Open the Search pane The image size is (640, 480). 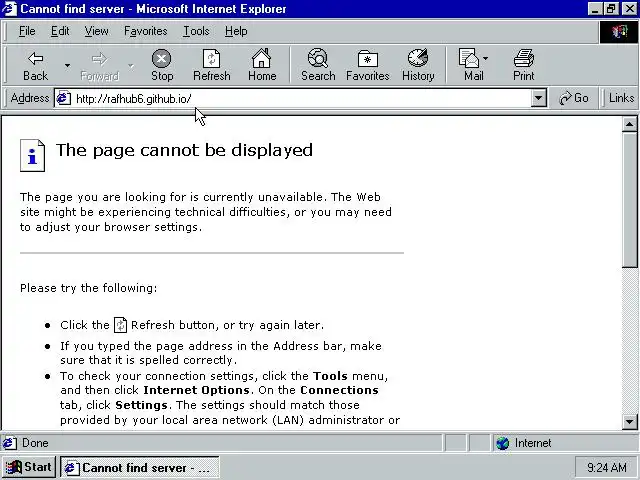point(318,65)
